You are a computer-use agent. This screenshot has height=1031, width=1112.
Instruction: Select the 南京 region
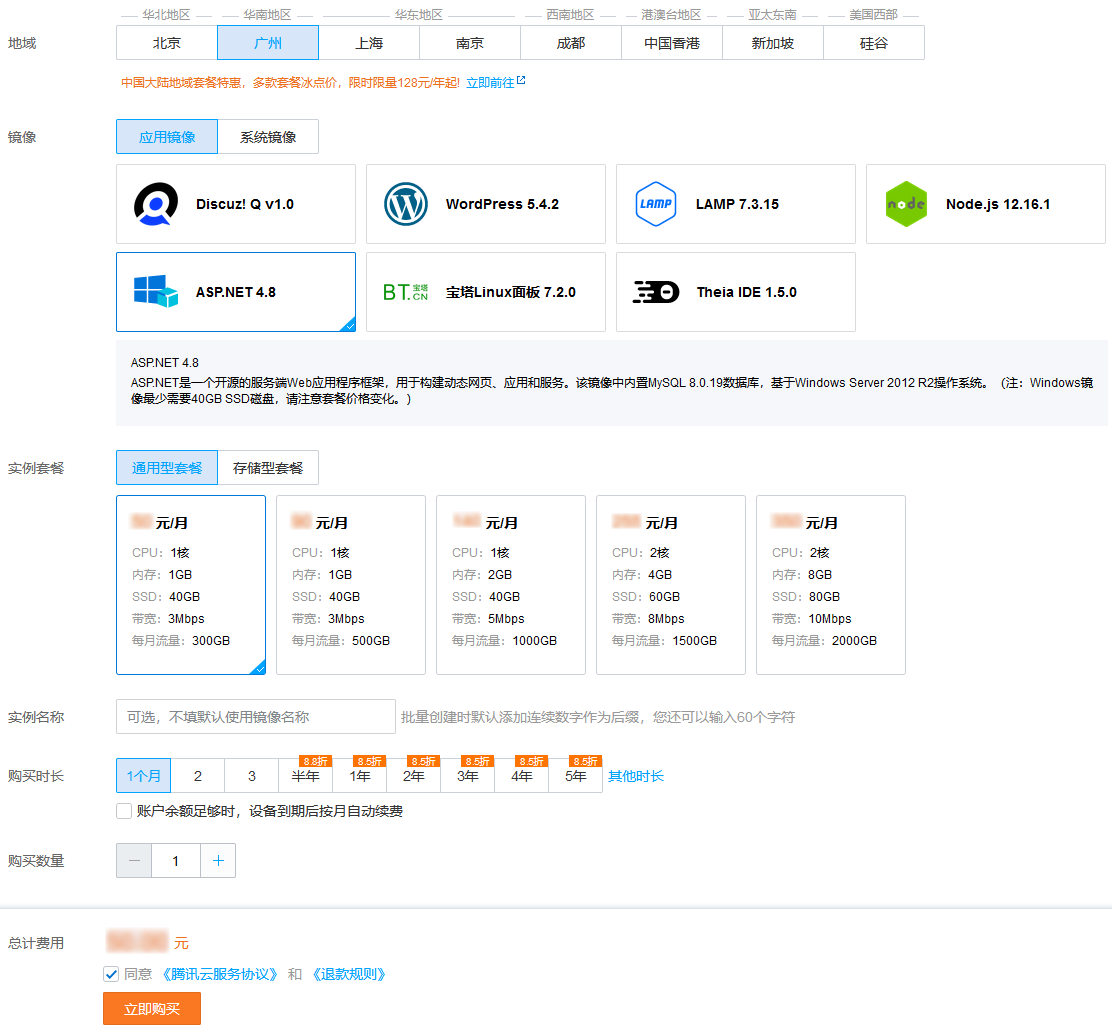tap(470, 43)
